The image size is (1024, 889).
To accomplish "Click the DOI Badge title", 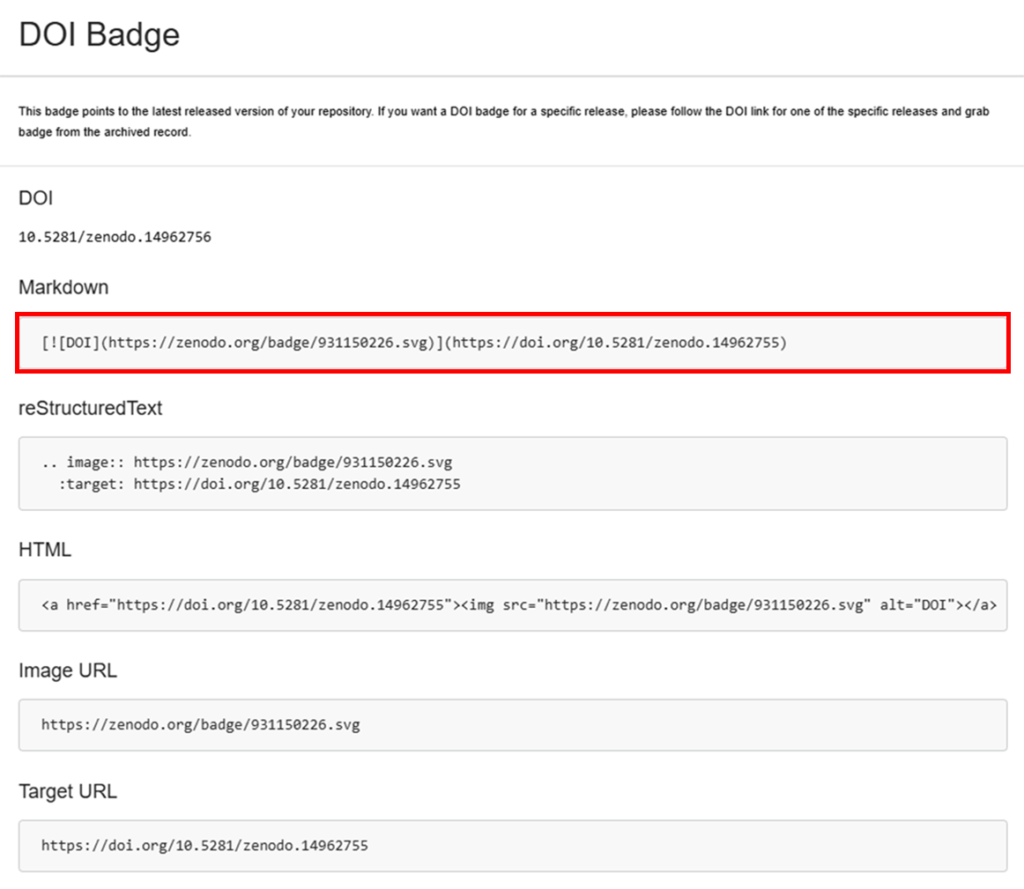I will coord(99,34).
